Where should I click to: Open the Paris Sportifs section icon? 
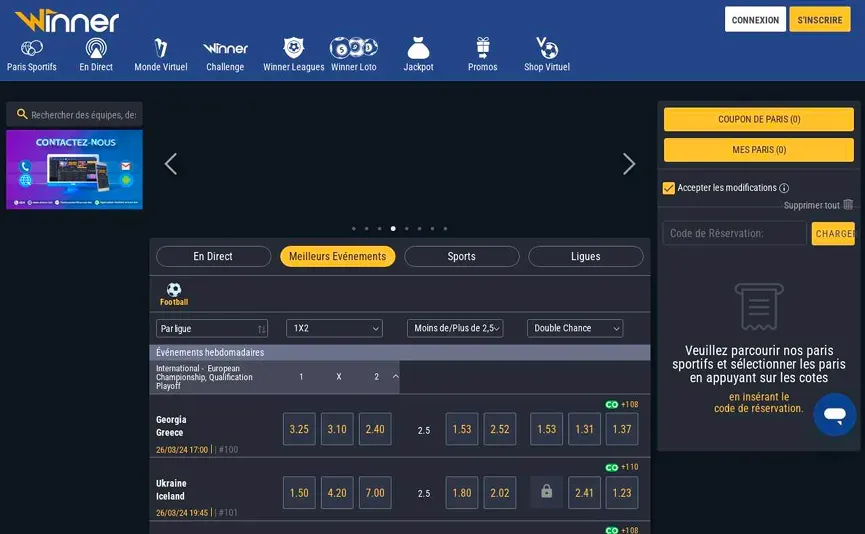click(x=32, y=48)
